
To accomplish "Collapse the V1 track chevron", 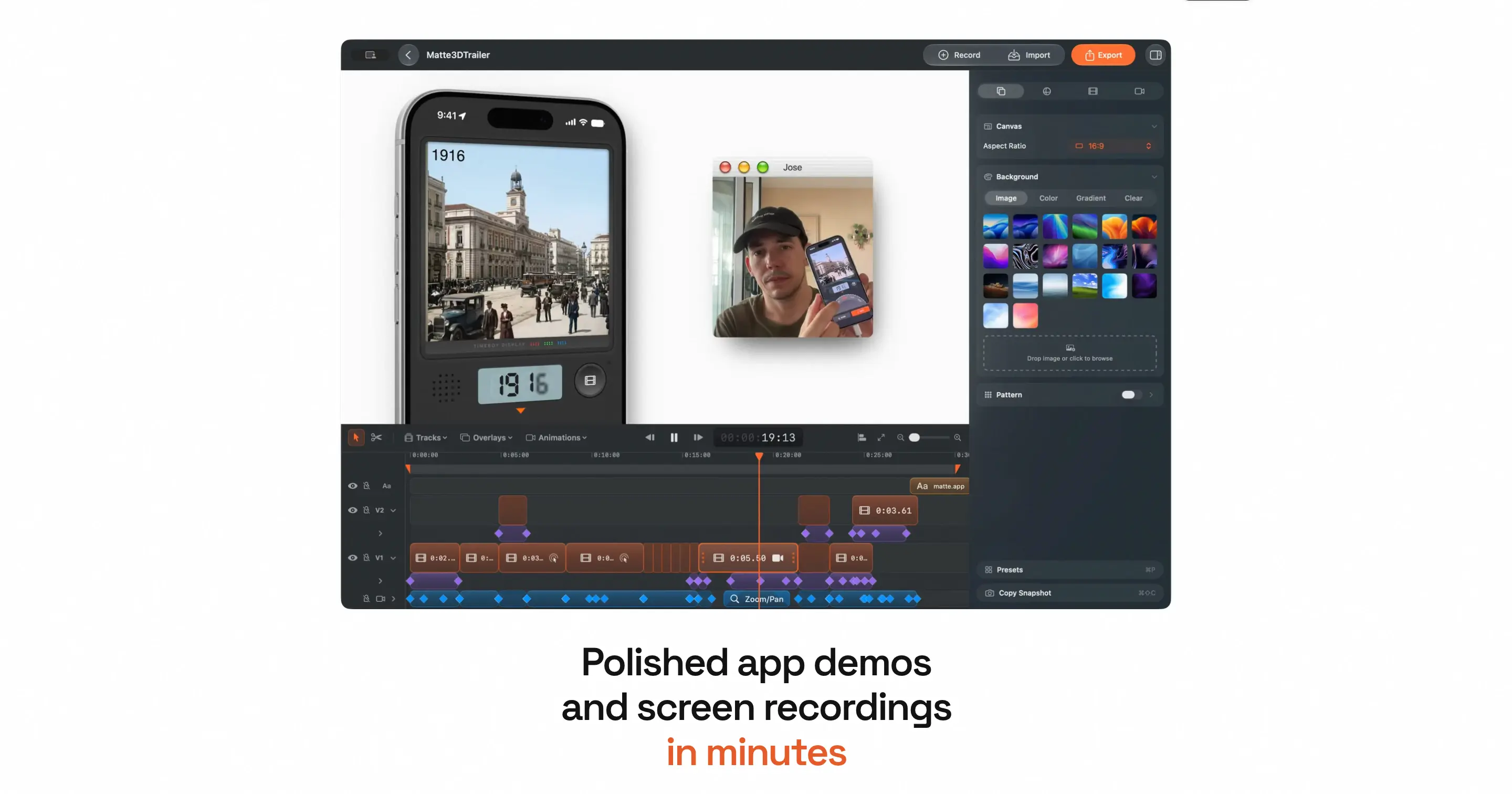I will (x=393, y=558).
